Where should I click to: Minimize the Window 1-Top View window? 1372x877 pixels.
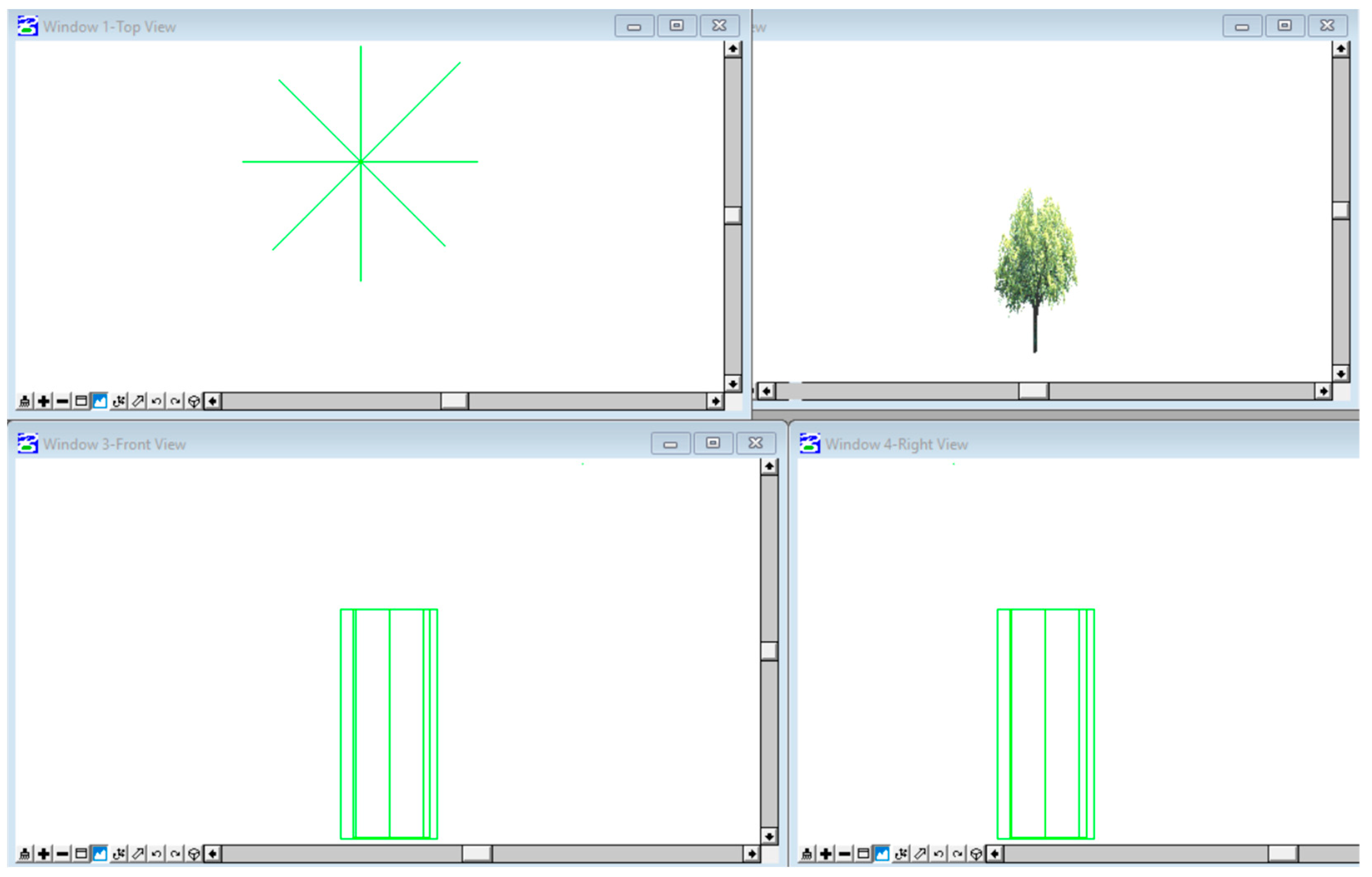tap(634, 26)
